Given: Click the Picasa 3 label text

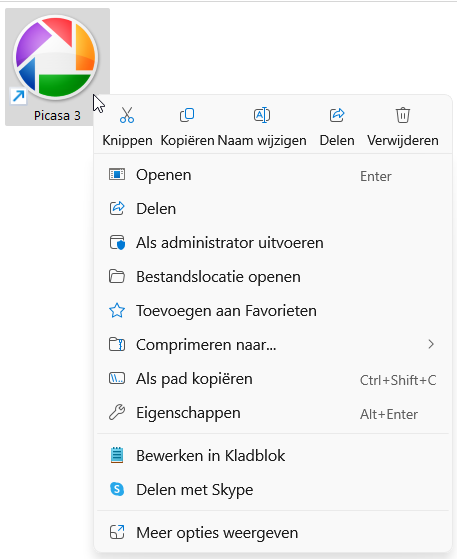Looking at the screenshot, I should pyautogui.click(x=57, y=116).
